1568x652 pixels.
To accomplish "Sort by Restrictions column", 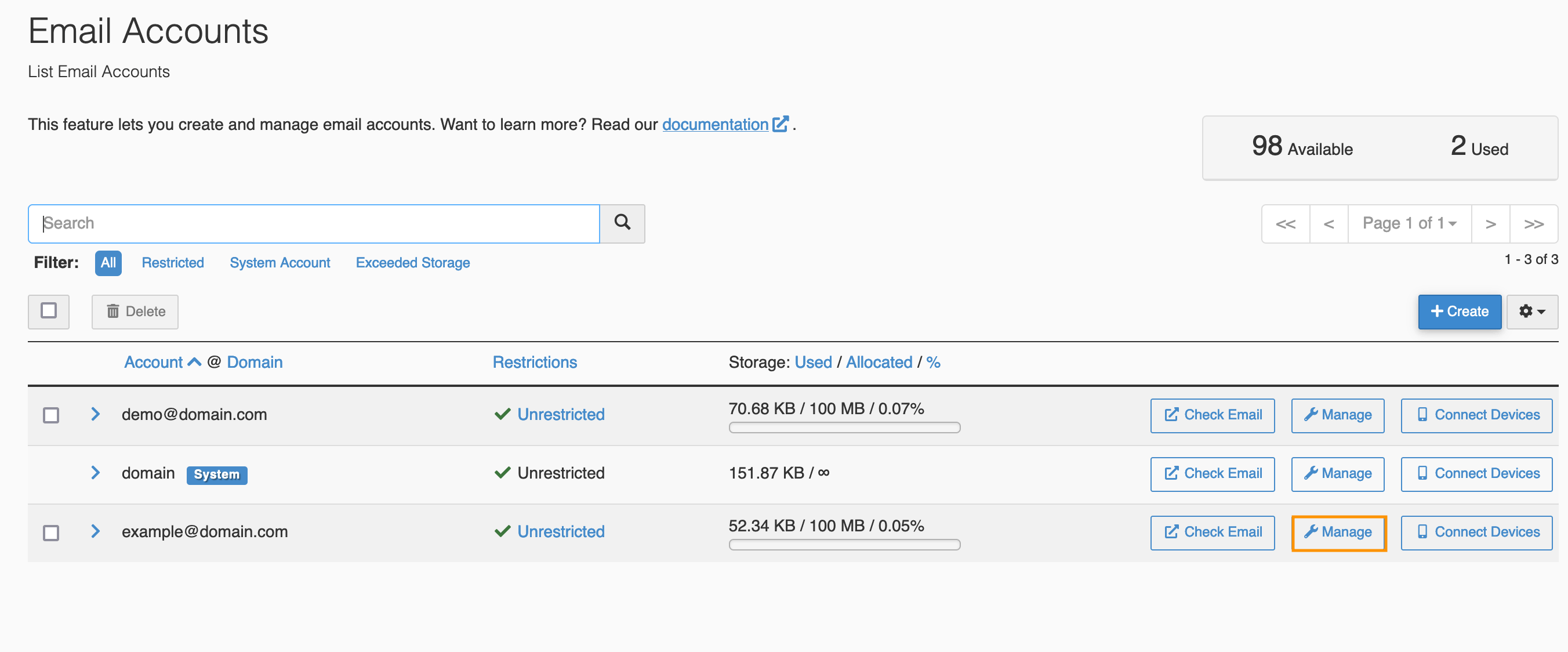I will [x=535, y=362].
